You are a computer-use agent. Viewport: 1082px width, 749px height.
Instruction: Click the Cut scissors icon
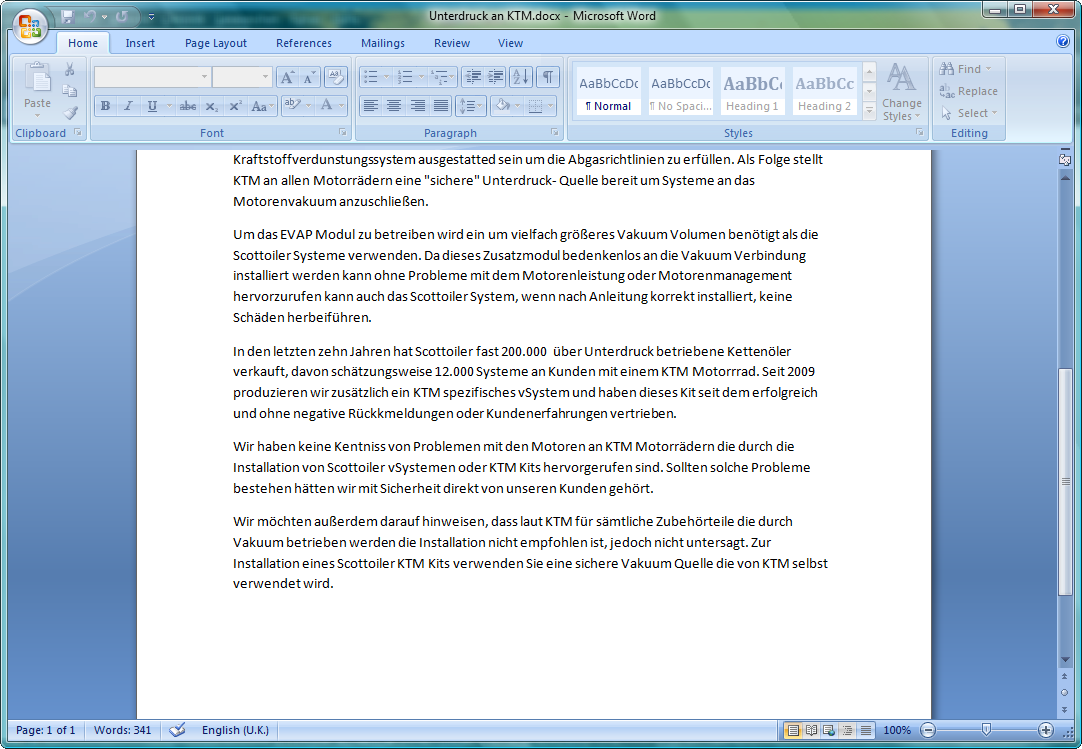point(70,69)
